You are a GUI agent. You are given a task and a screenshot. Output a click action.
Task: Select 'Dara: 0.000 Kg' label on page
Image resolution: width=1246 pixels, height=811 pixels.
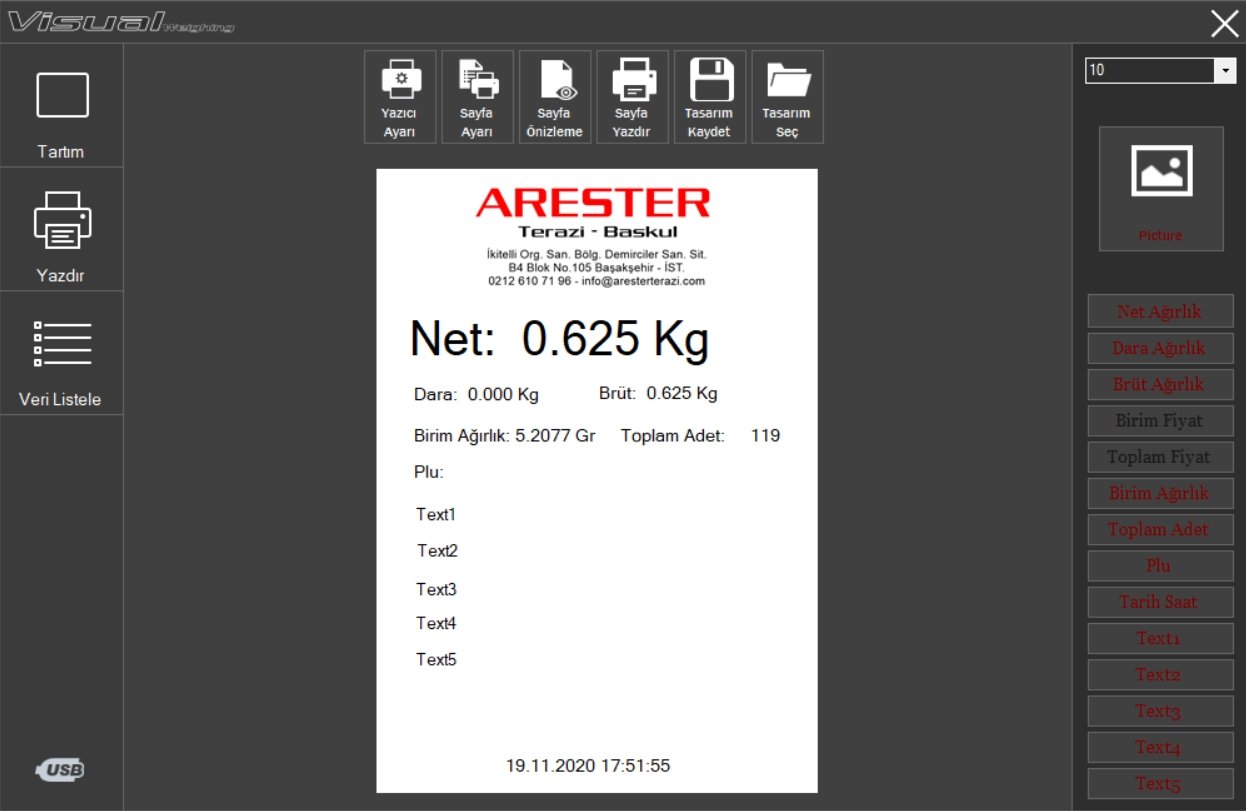point(476,395)
